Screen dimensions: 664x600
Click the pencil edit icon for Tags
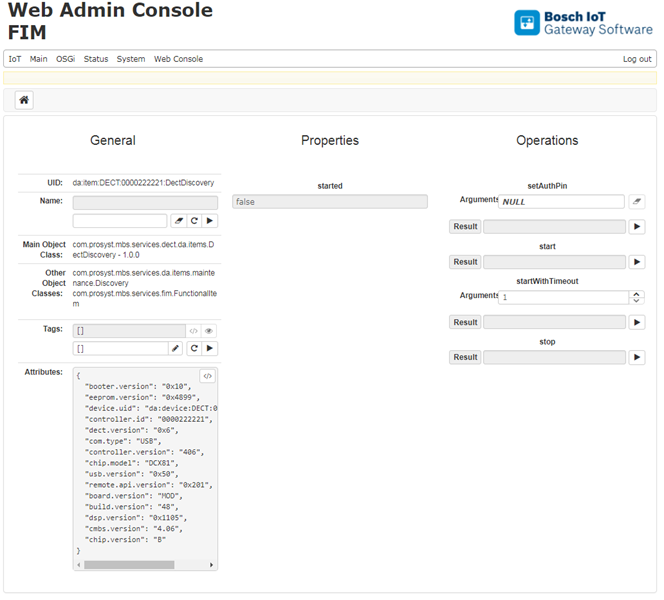177,348
